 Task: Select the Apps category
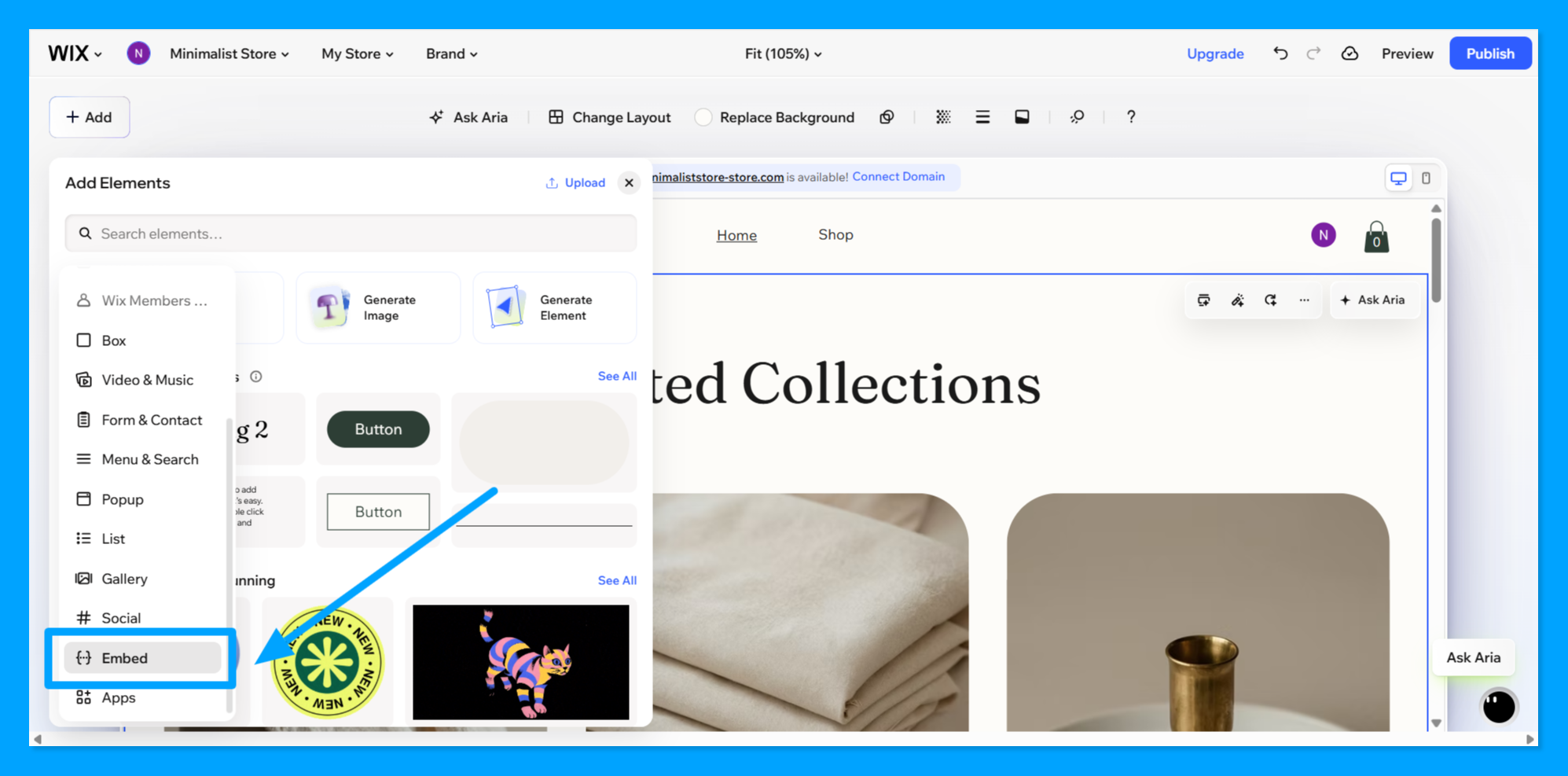point(142,697)
